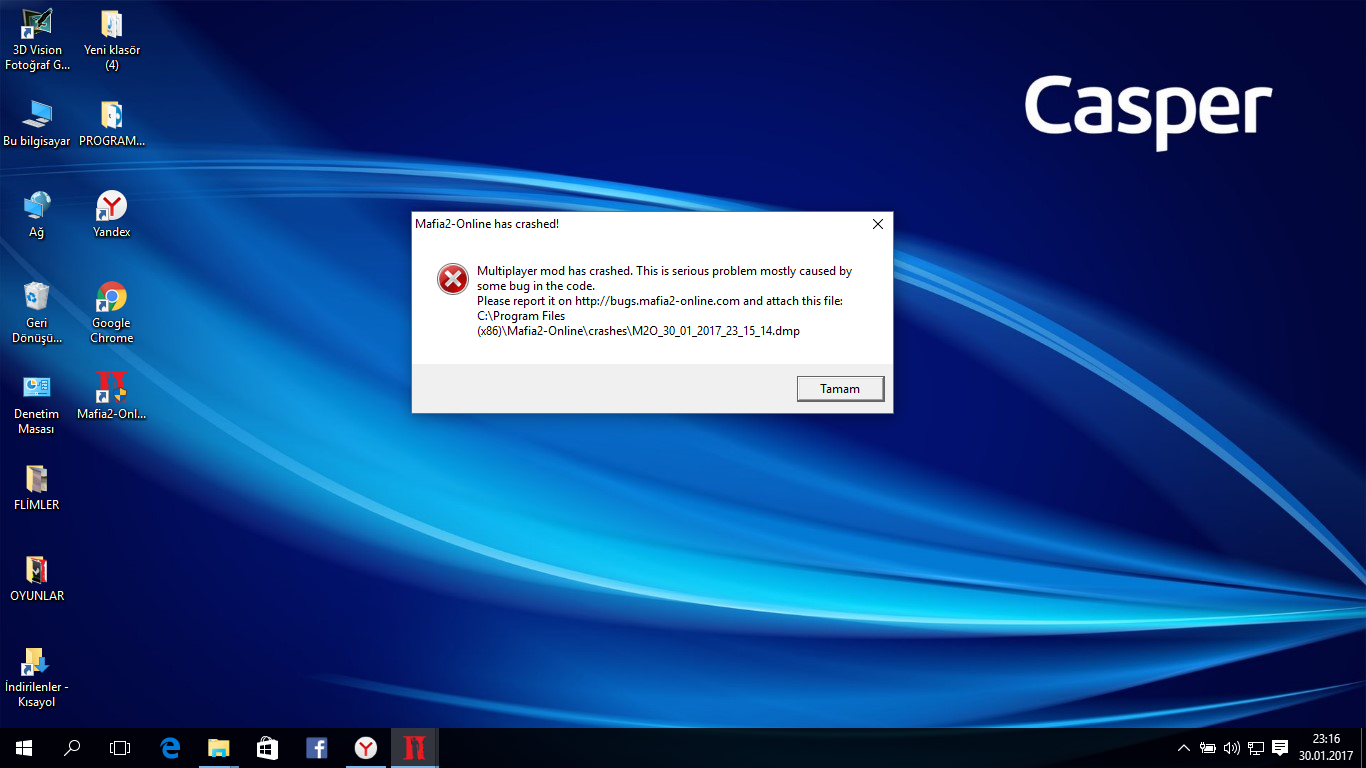Select the Ağ network desktop icon

pyautogui.click(x=37, y=214)
